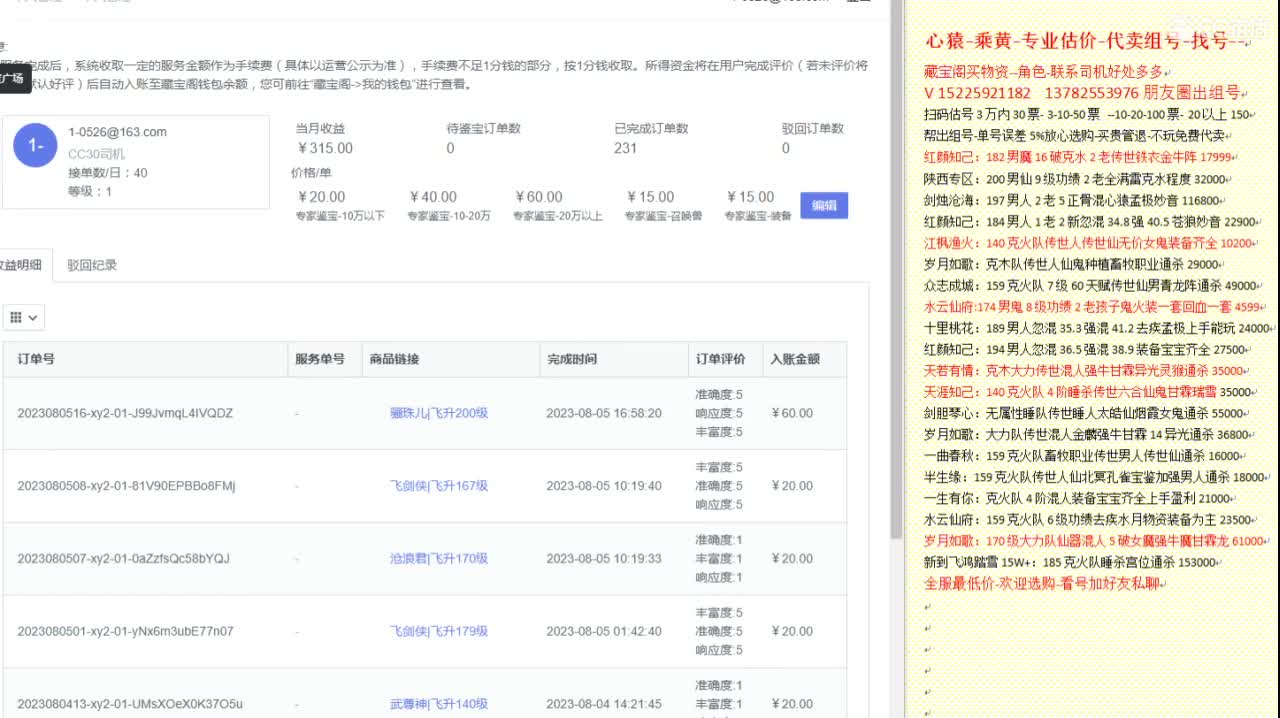
Task: Click completion time 2023-08-05 01:42:40
Action: click(604, 631)
